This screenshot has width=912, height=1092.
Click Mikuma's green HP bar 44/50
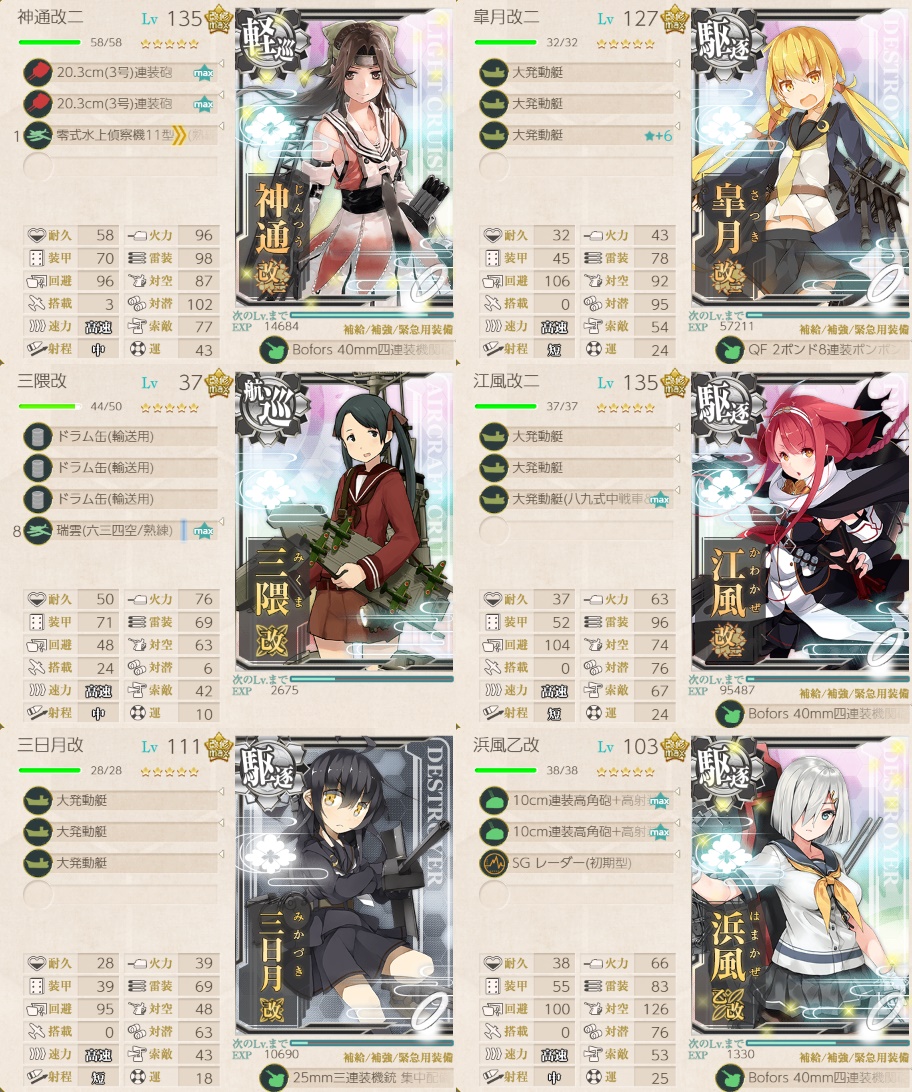pos(49,407)
